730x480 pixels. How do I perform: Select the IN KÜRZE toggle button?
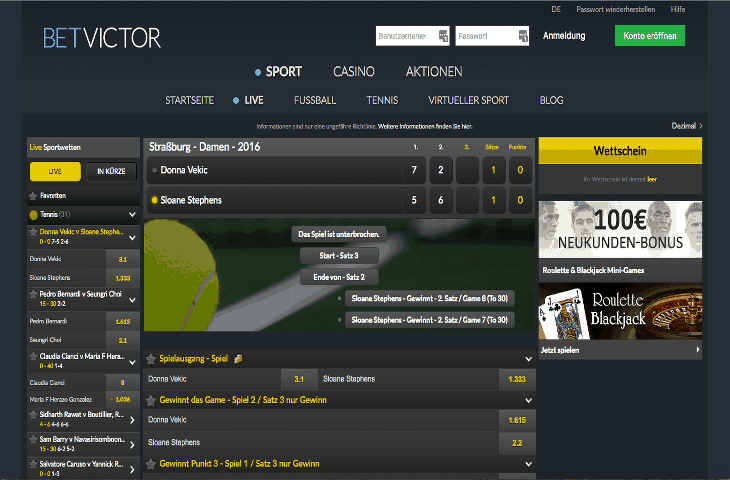pos(111,171)
